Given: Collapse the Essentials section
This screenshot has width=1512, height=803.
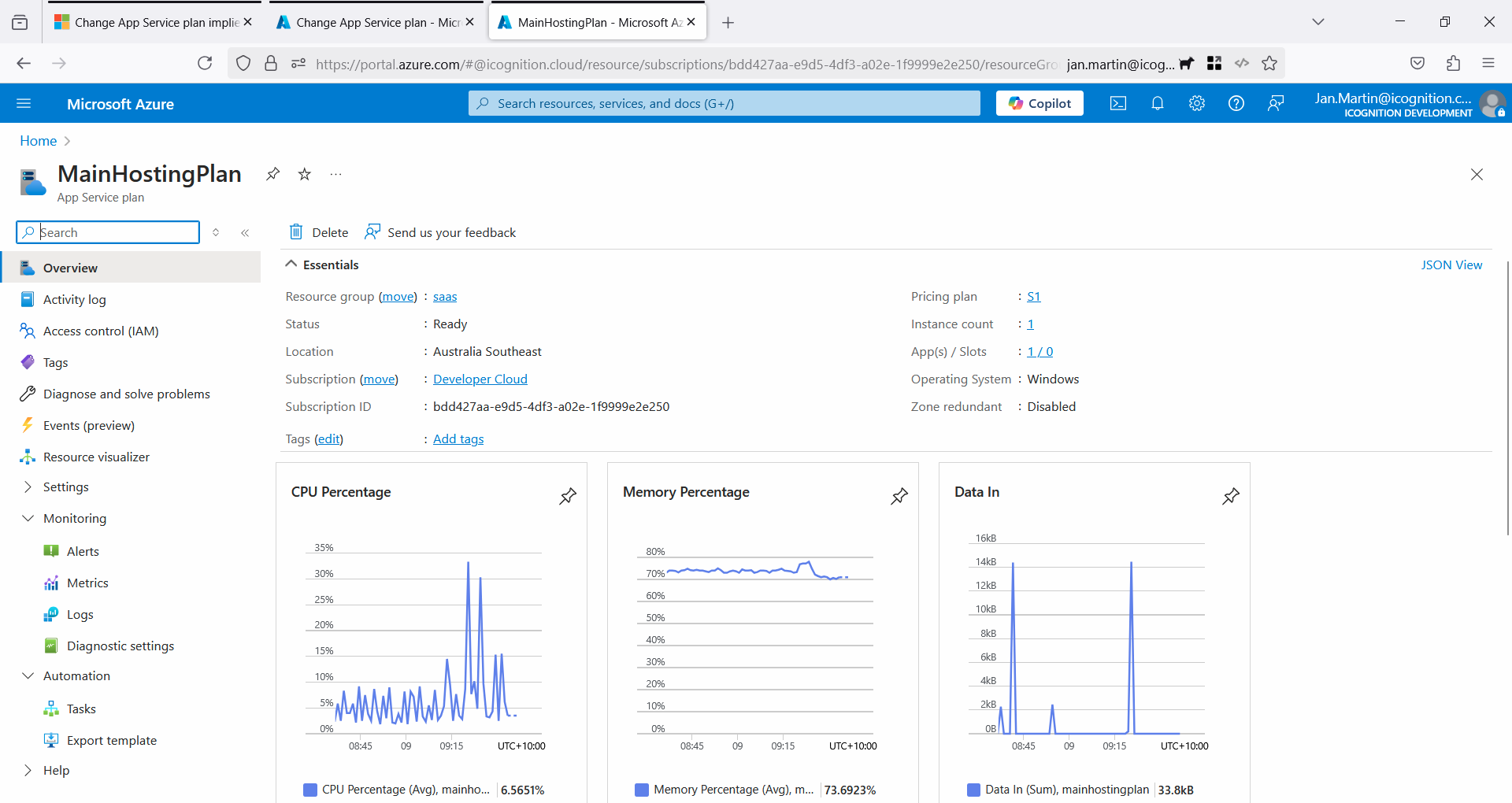Looking at the screenshot, I should 322,265.
